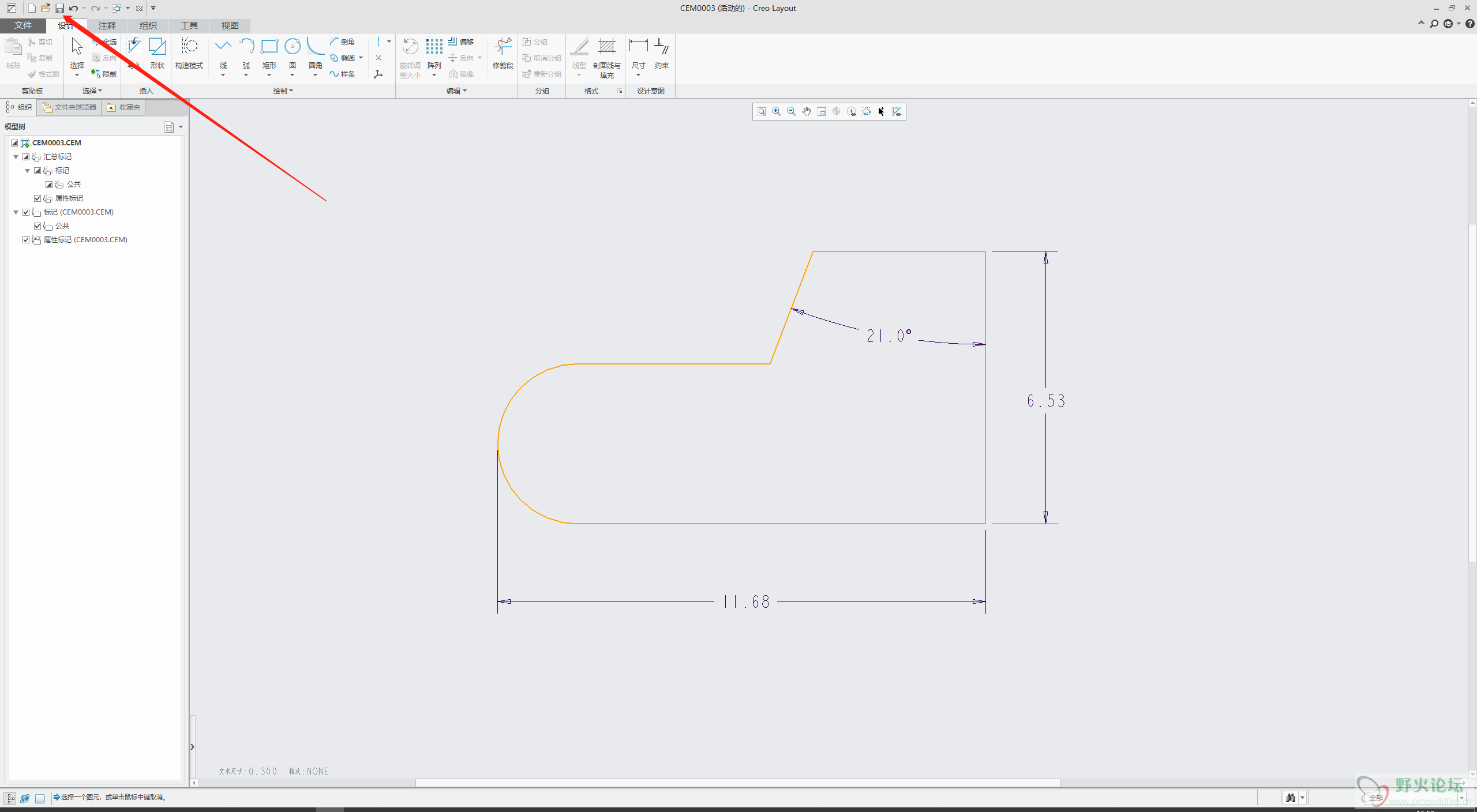
Task: Click the Constraint (约束) tool
Action: [662, 54]
